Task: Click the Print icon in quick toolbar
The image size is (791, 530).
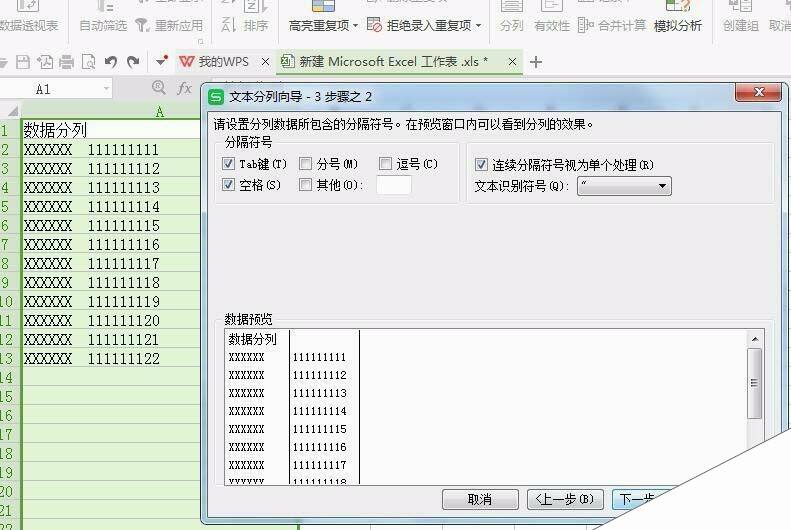Action: click(67, 62)
